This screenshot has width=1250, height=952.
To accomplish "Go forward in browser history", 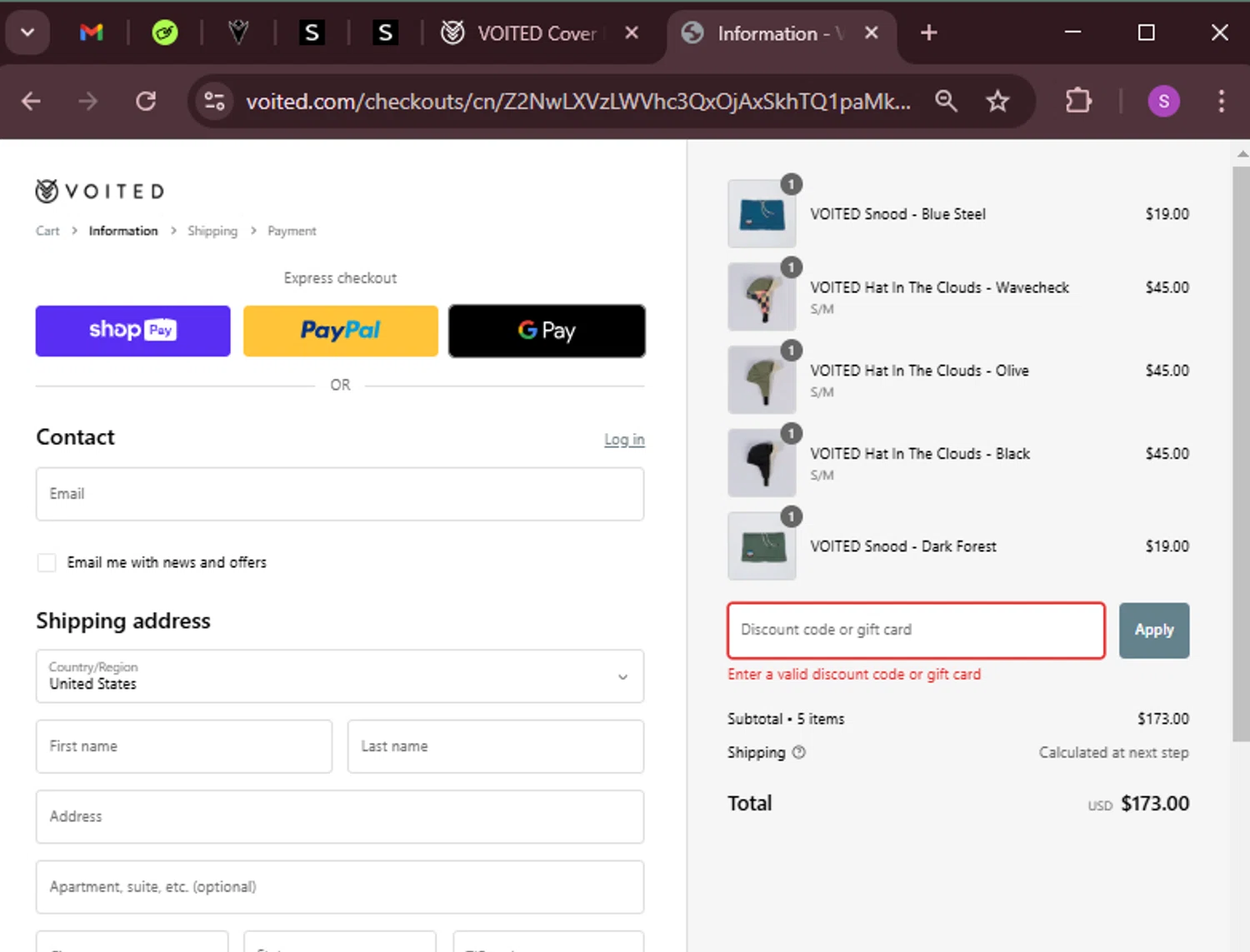I will [x=87, y=102].
